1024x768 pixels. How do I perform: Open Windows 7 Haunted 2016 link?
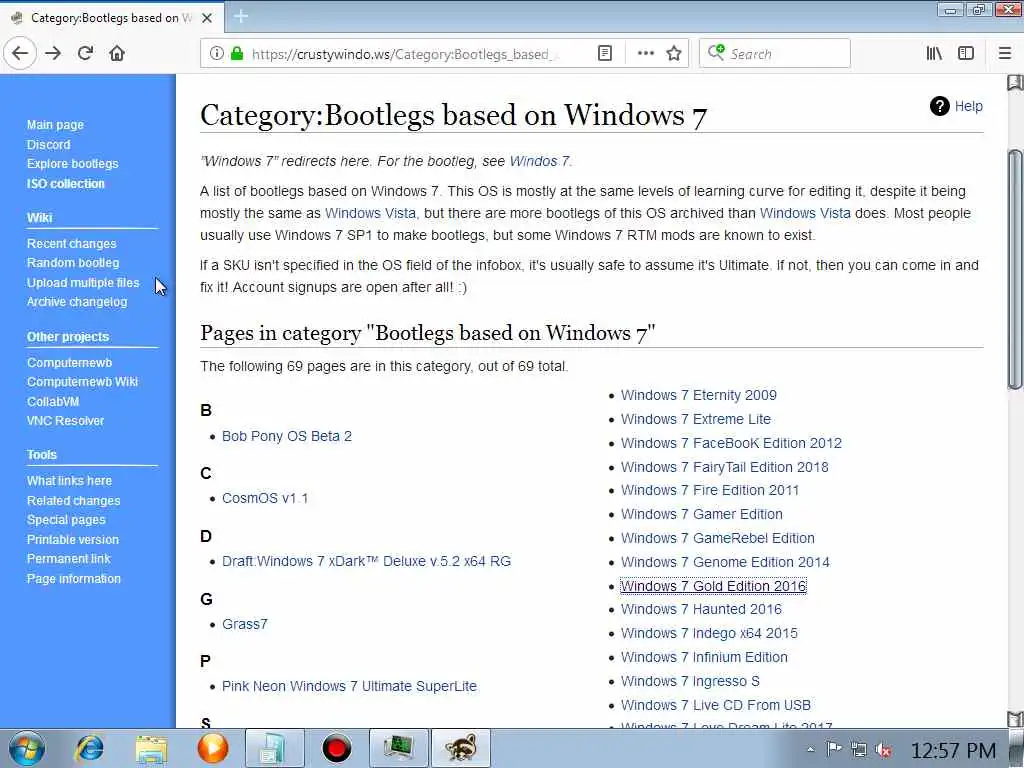701,609
